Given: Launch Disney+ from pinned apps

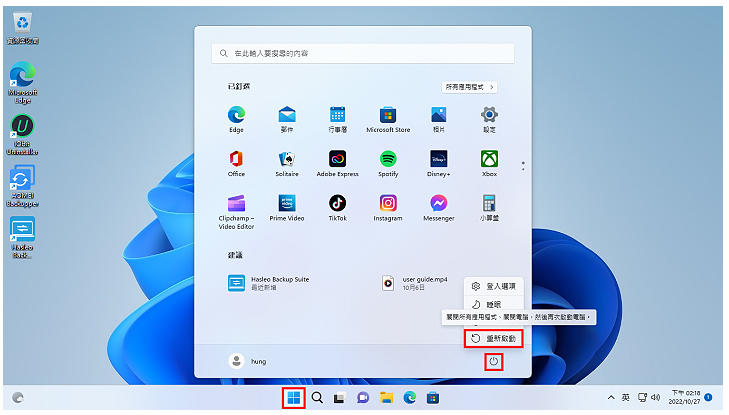Looking at the screenshot, I should coord(438,163).
